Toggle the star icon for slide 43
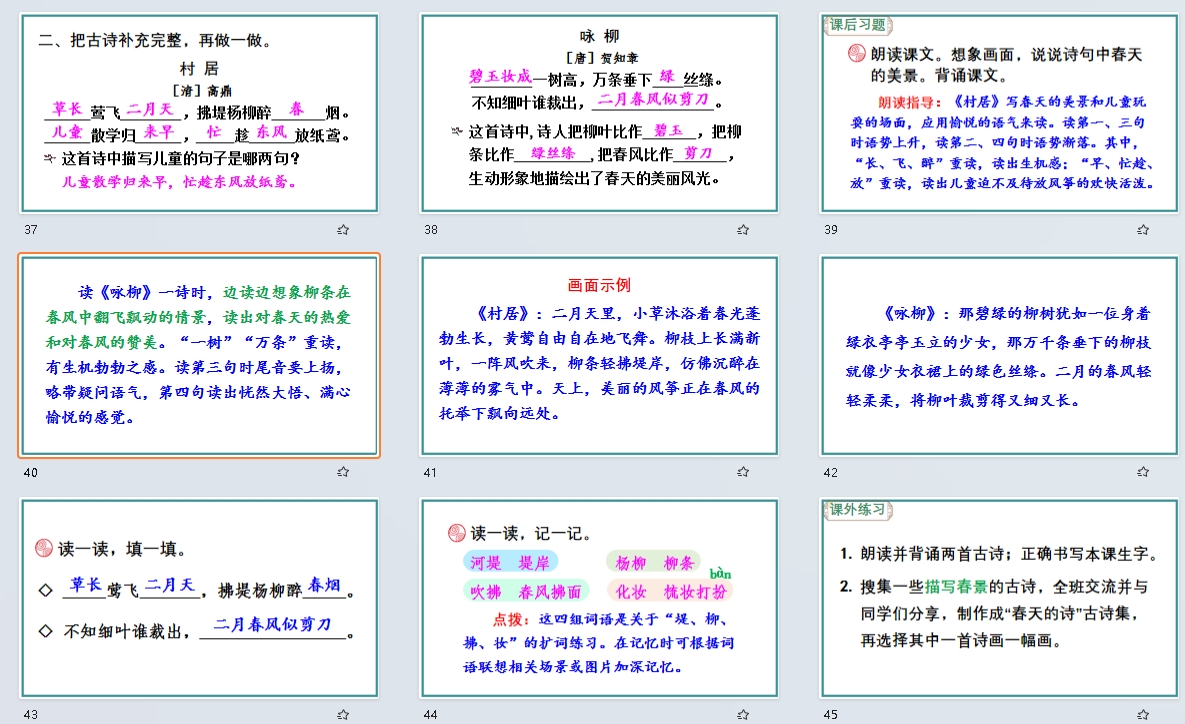1185x724 pixels. (343, 714)
